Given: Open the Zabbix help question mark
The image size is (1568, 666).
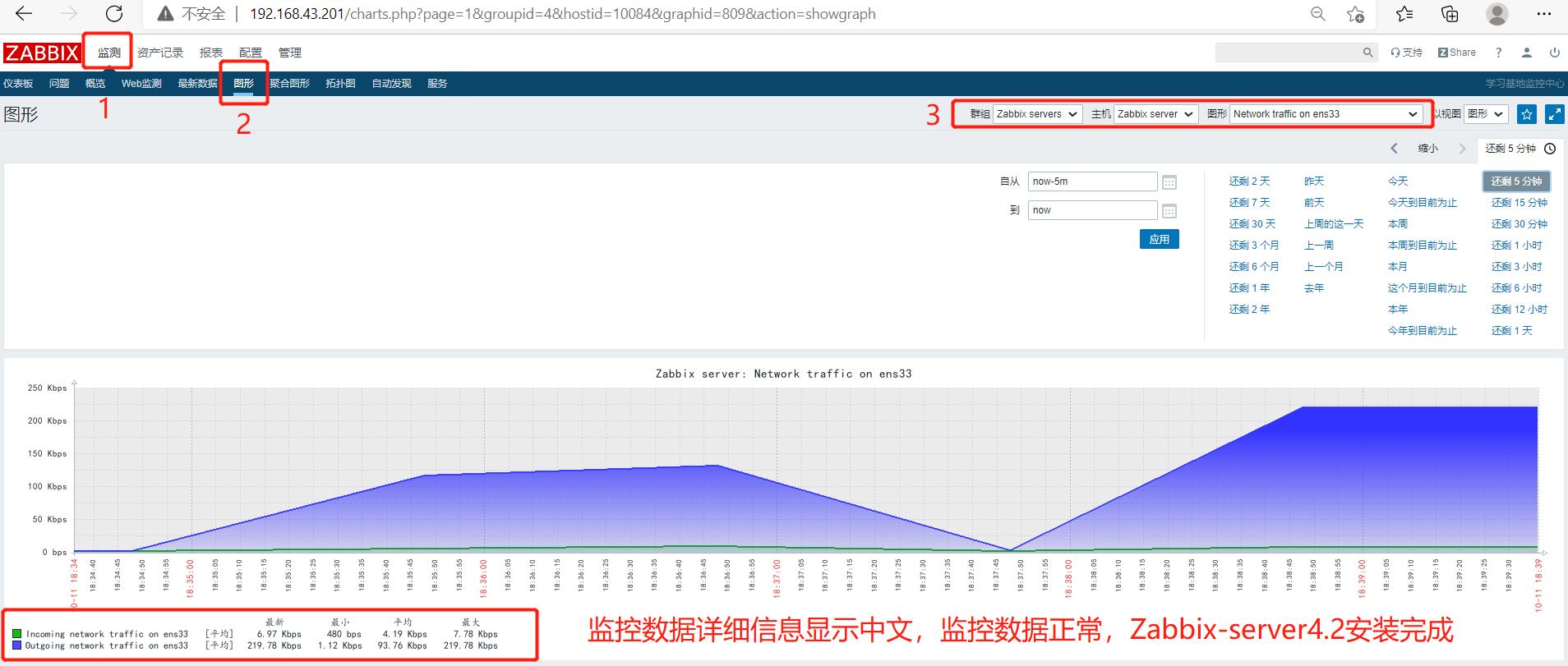Looking at the screenshot, I should [1498, 53].
